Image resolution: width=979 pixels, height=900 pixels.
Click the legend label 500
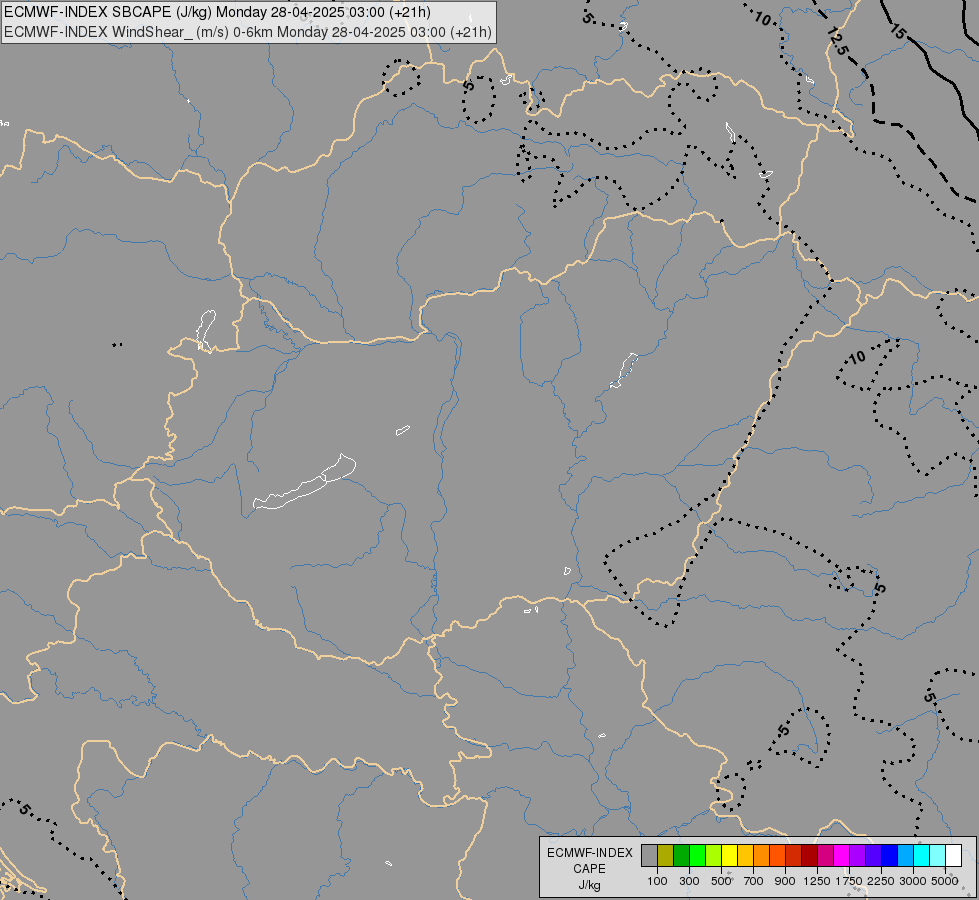[x=721, y=881]
